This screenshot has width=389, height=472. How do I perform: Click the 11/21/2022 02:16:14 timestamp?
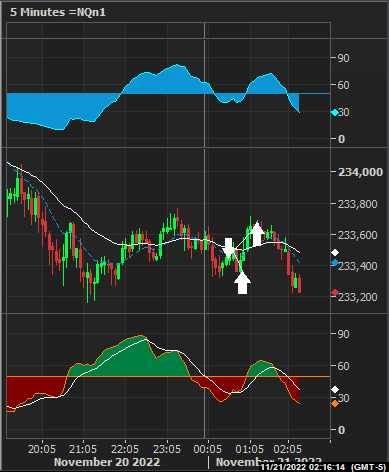click(x=303, y=467)
